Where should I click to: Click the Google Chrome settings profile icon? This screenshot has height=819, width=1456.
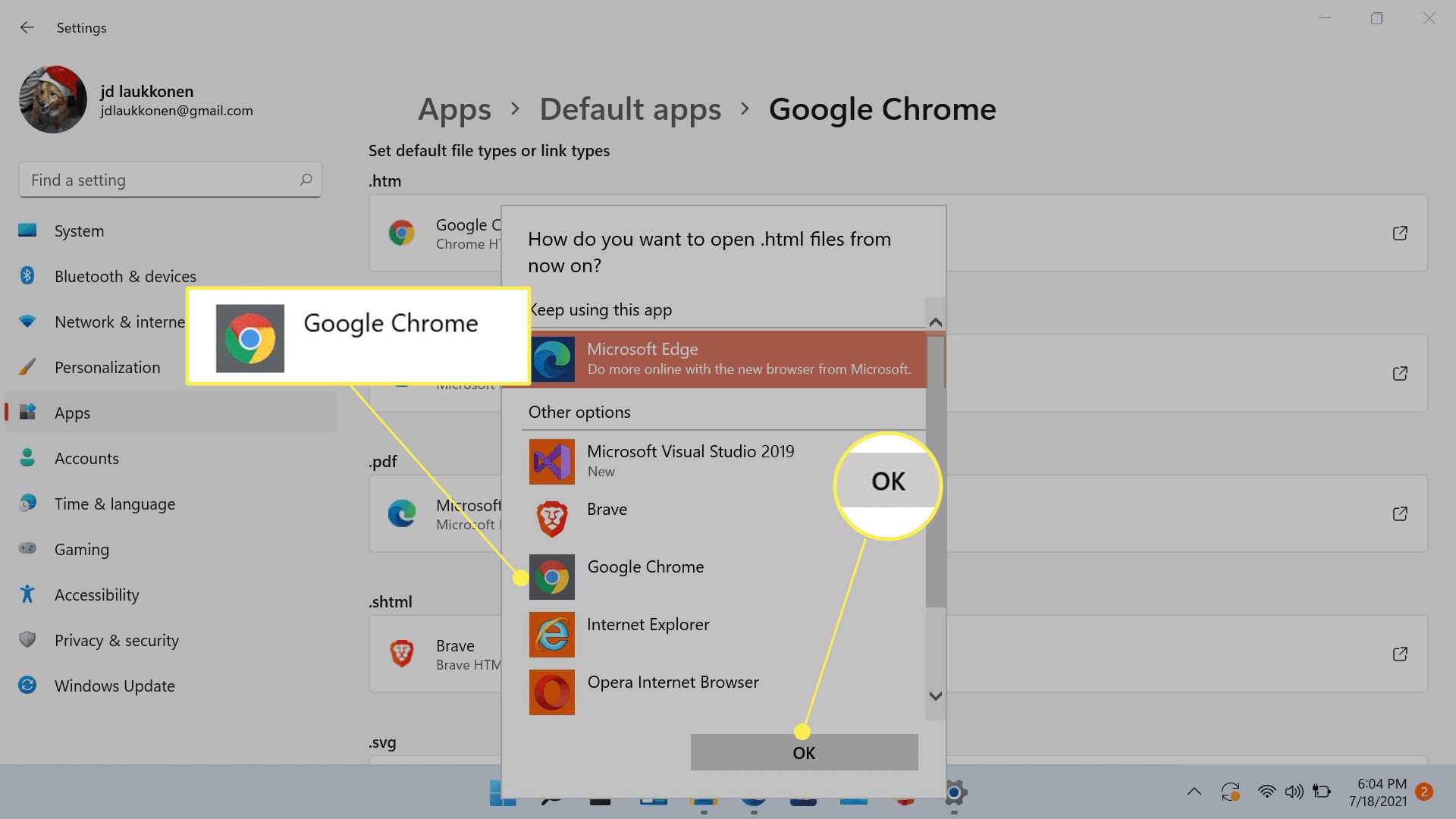point(50,100)
